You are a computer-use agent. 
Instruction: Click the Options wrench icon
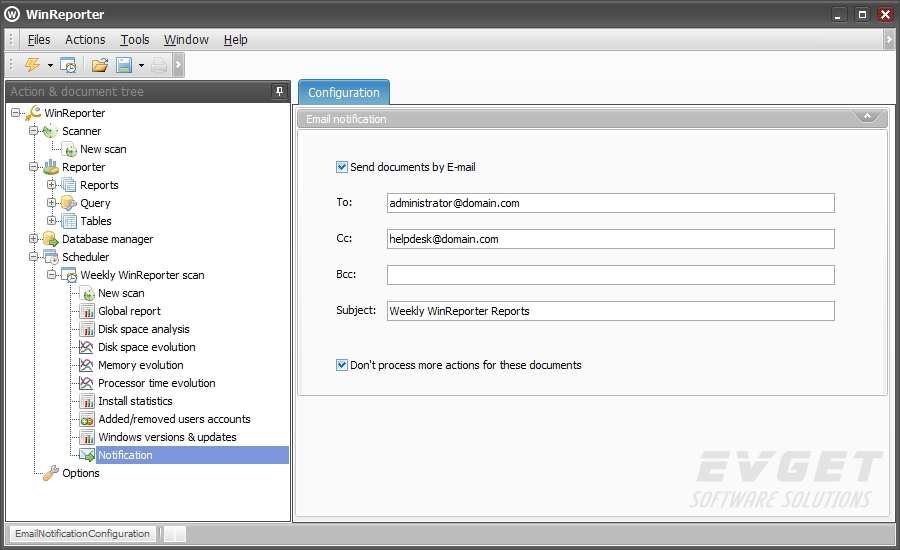point(51,473)
